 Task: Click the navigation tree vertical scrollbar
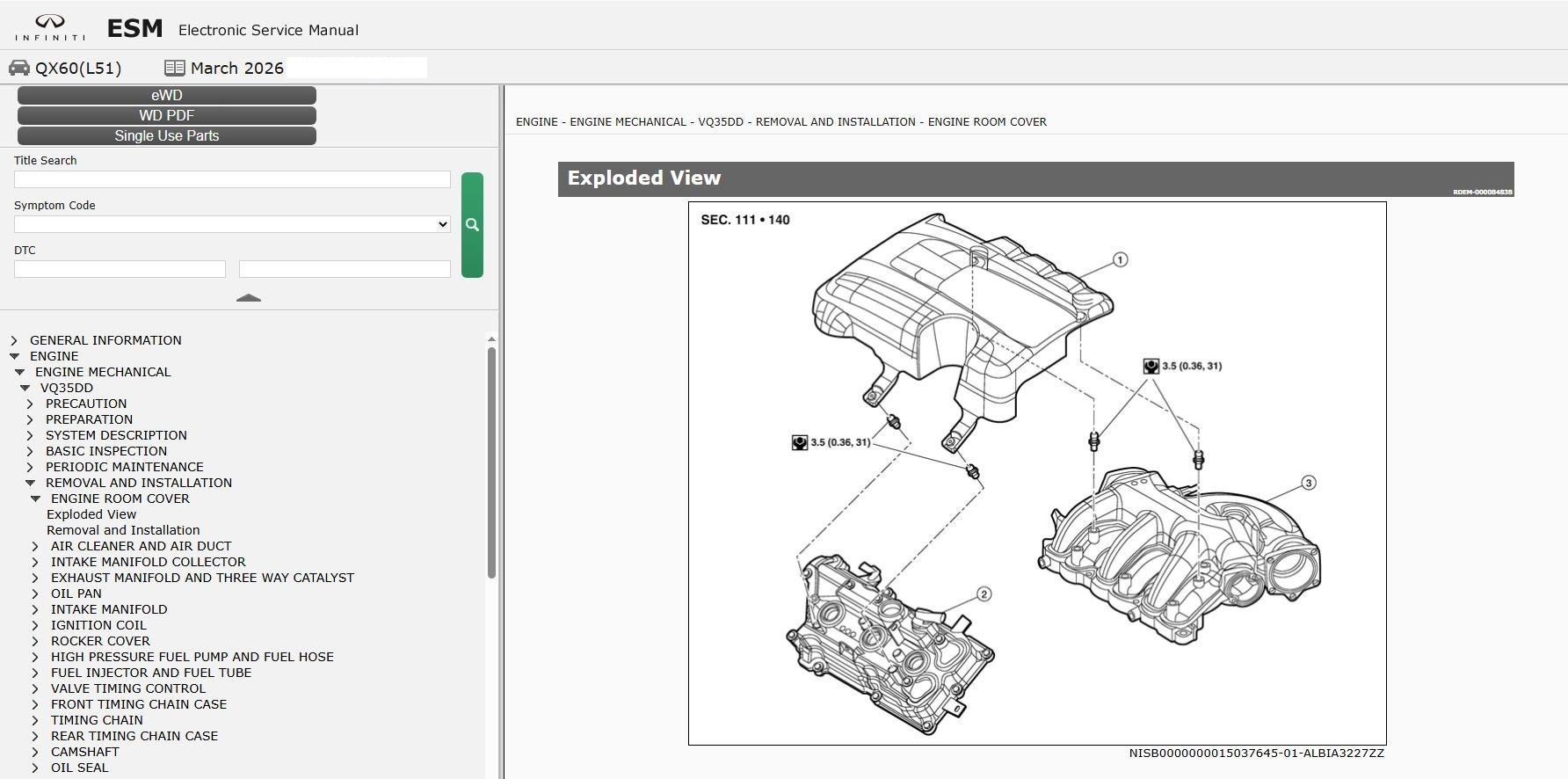click(x=491, y=462)
